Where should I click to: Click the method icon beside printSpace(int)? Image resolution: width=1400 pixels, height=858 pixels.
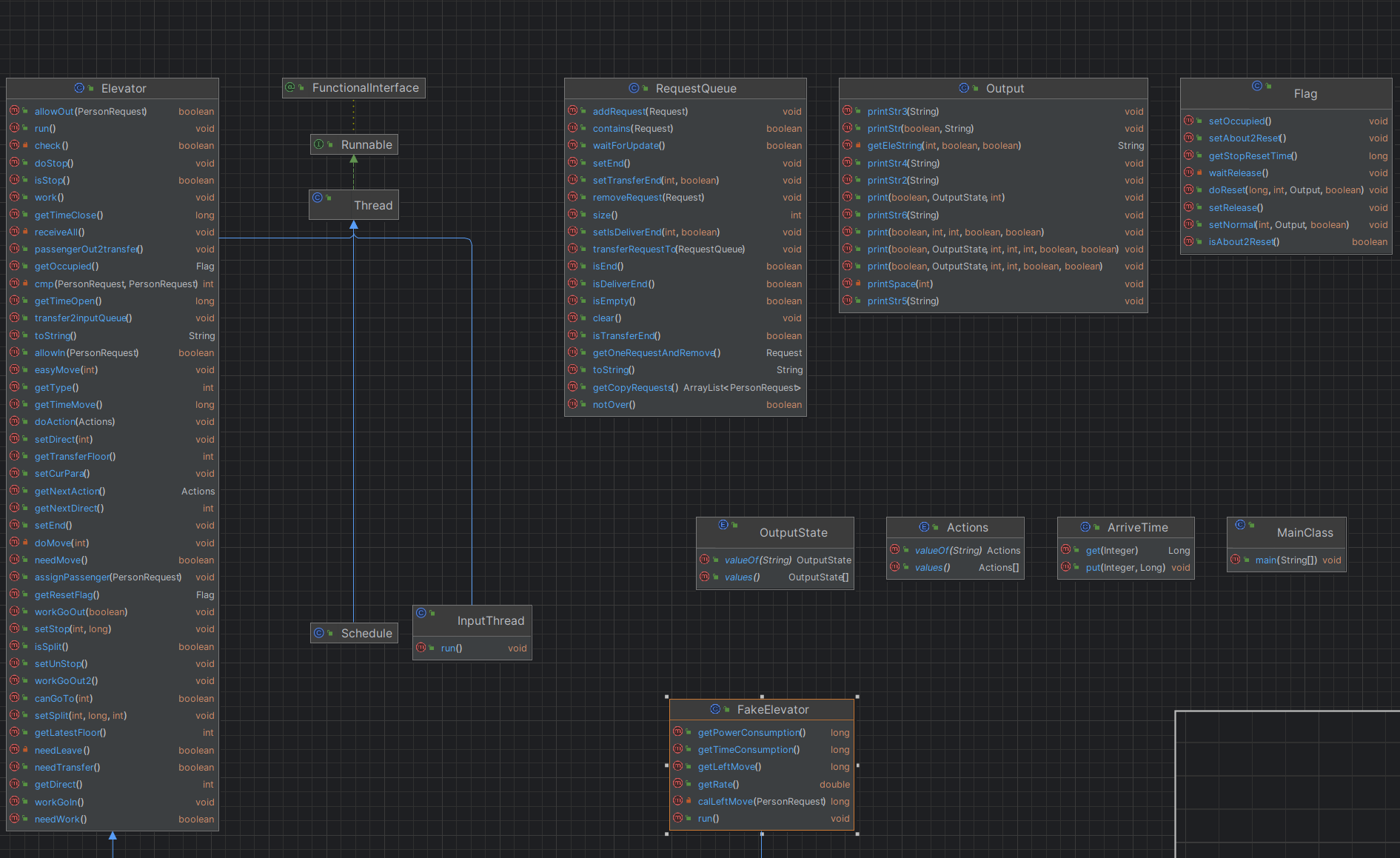click(848, 284)
